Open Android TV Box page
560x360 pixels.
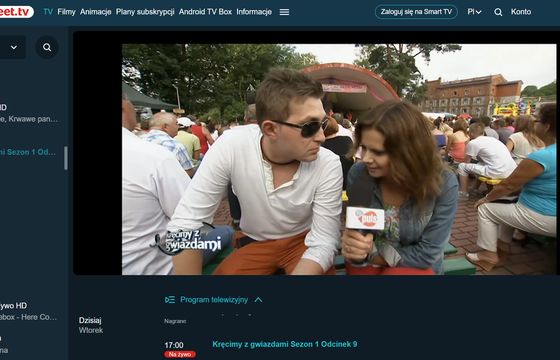pyautogui.click(x=205, y=12)
